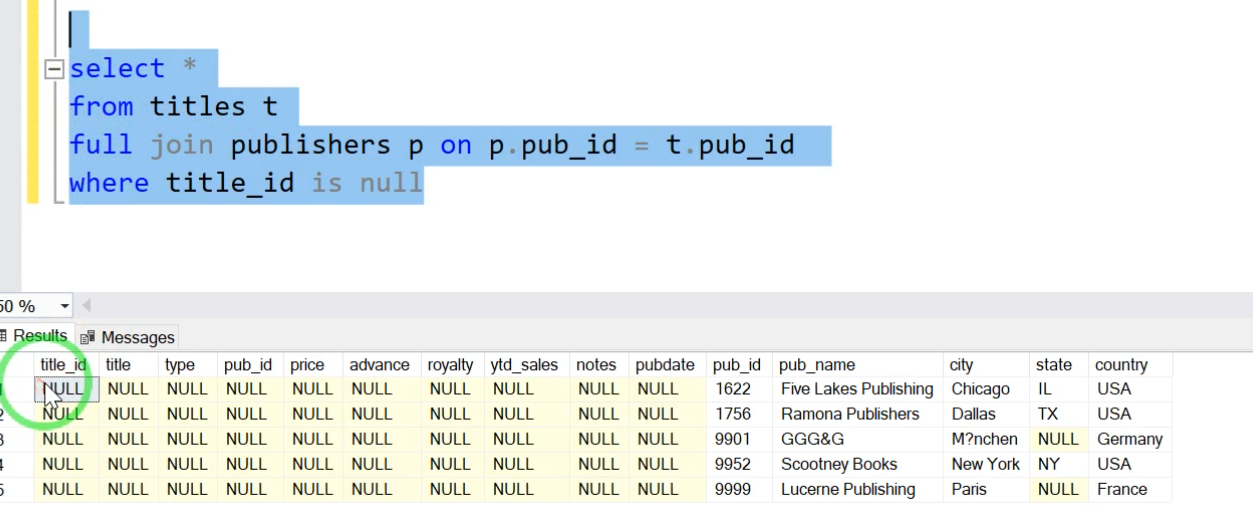
Task: Click the Messages tab icon
Action: tap(88, 338)
